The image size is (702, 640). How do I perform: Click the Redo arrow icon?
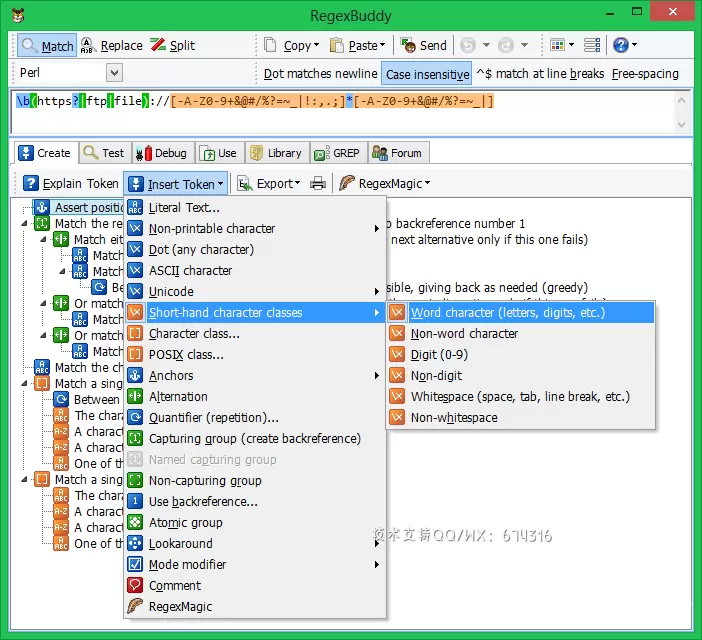point(506,45)
